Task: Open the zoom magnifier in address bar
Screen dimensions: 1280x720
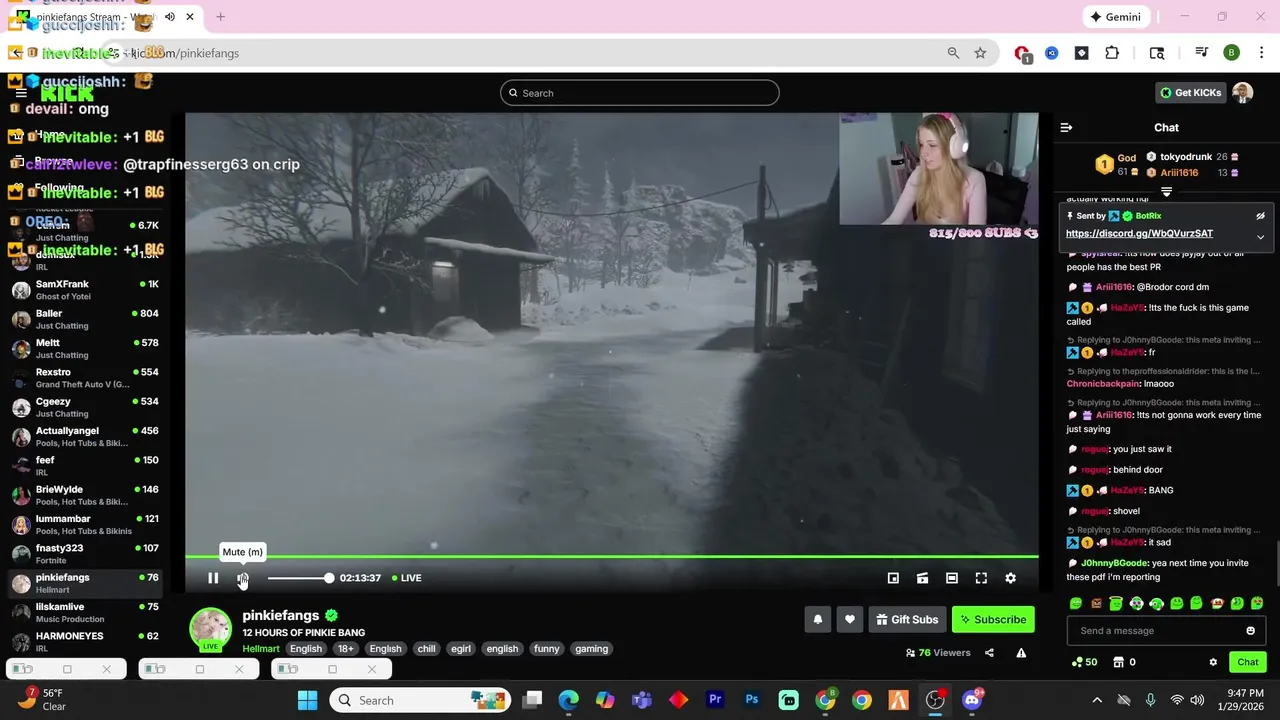Action: (x=953, y=53)
